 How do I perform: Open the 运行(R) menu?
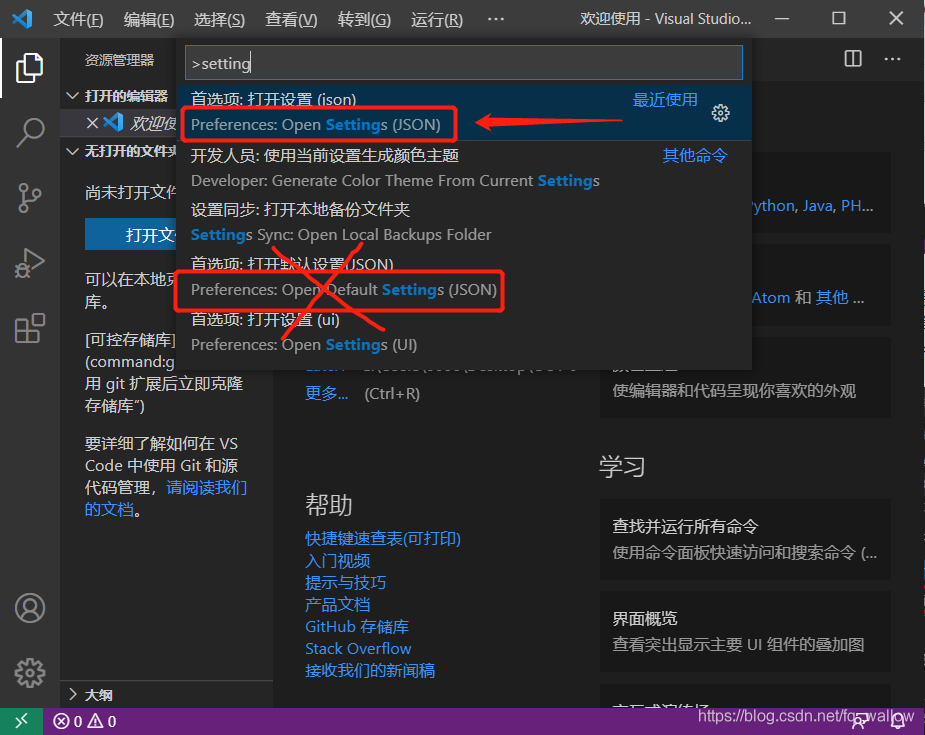437,19
